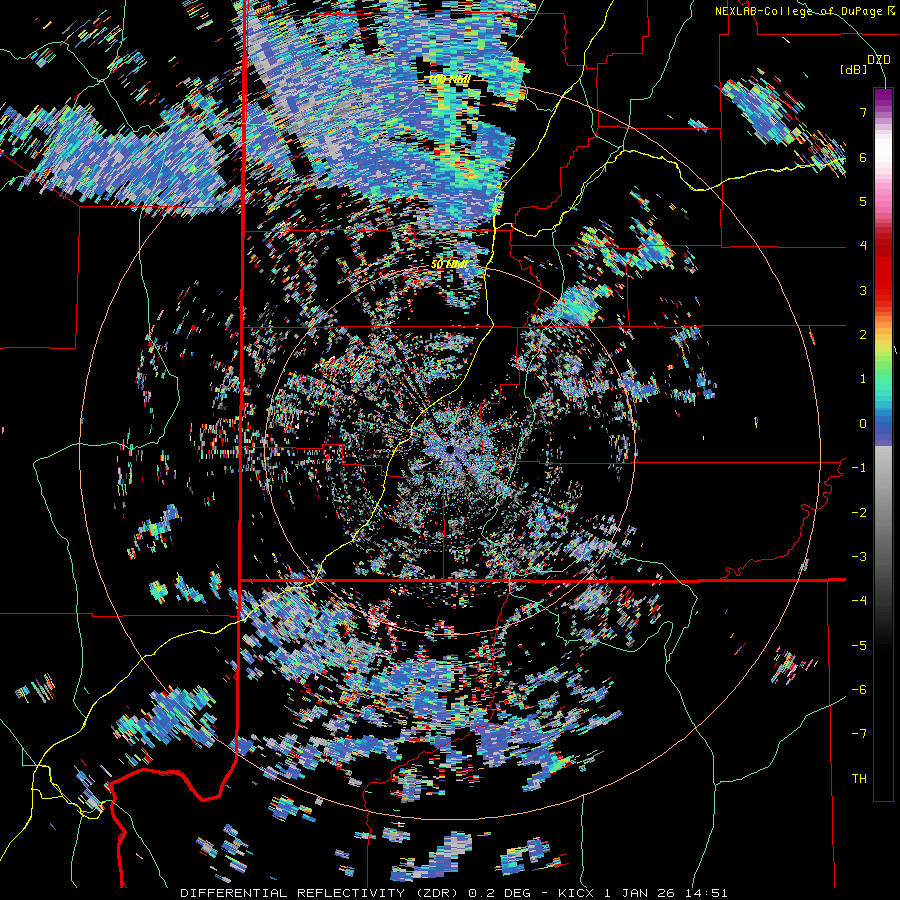900x900 pixels.
Task: Click the -5 scale label
Action: [x=859, y=645]
